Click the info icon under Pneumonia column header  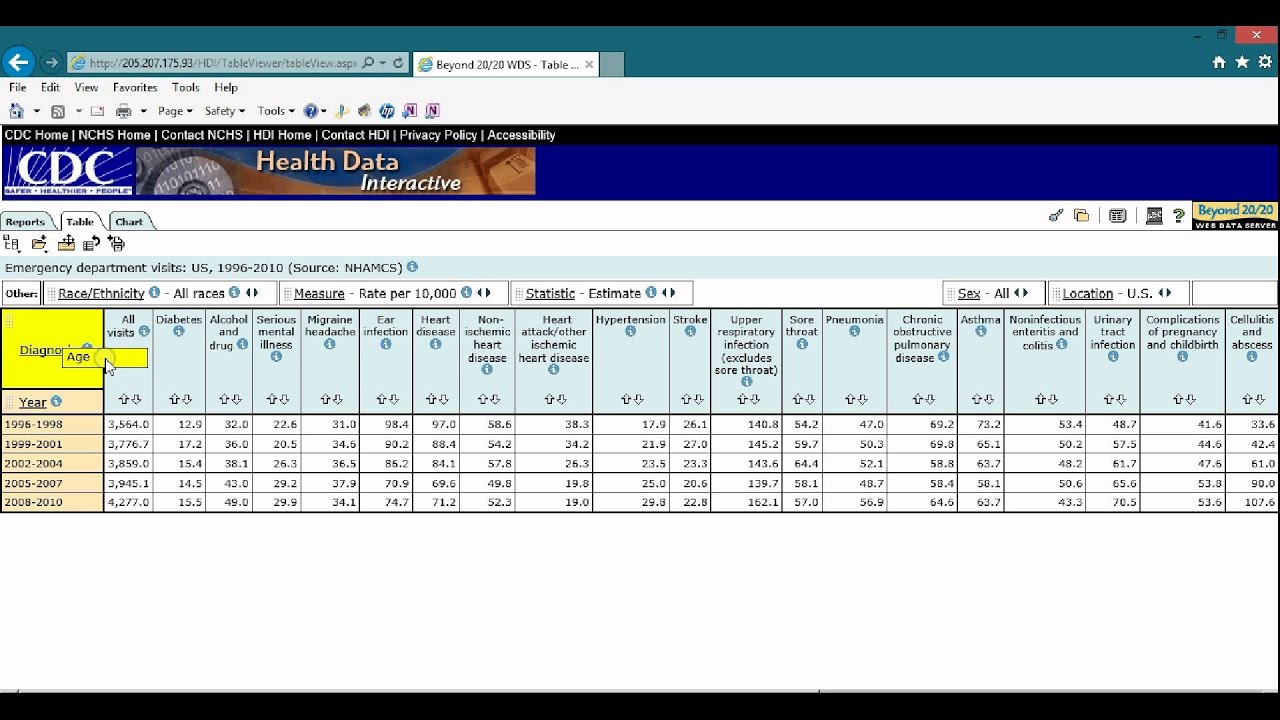point(854,332)
